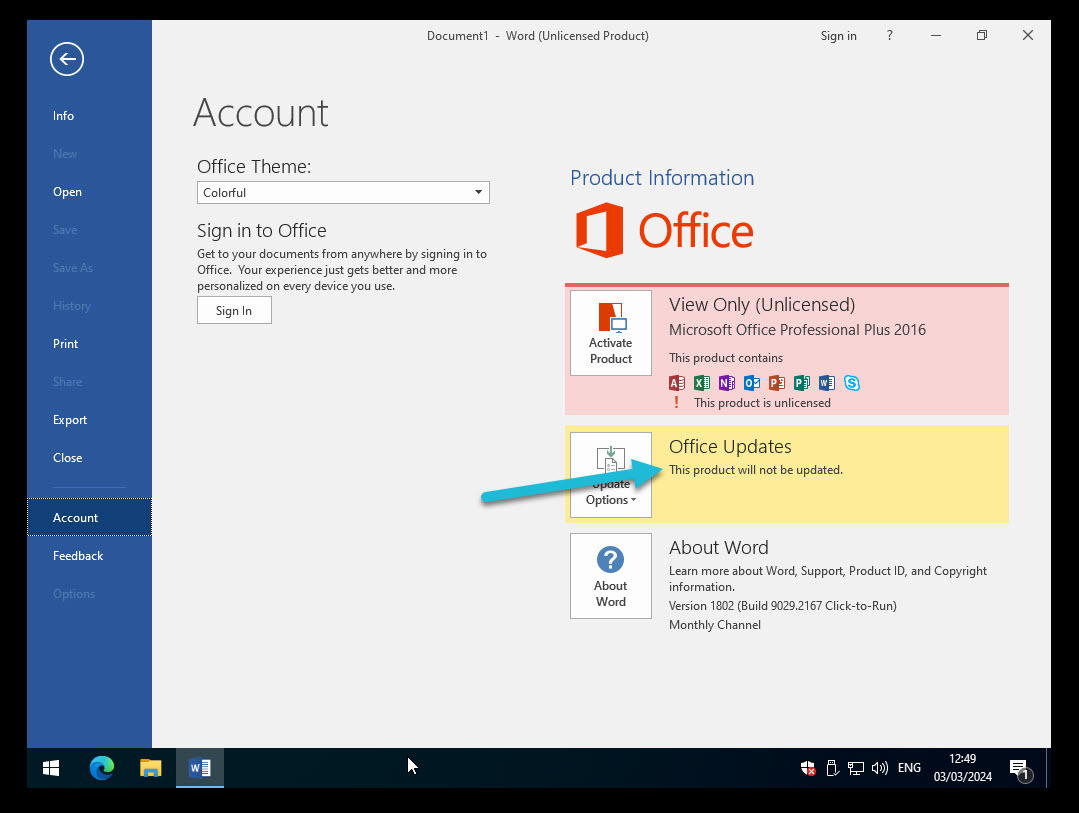Click the ENG language indicator in the taskbar

(909, 768)
